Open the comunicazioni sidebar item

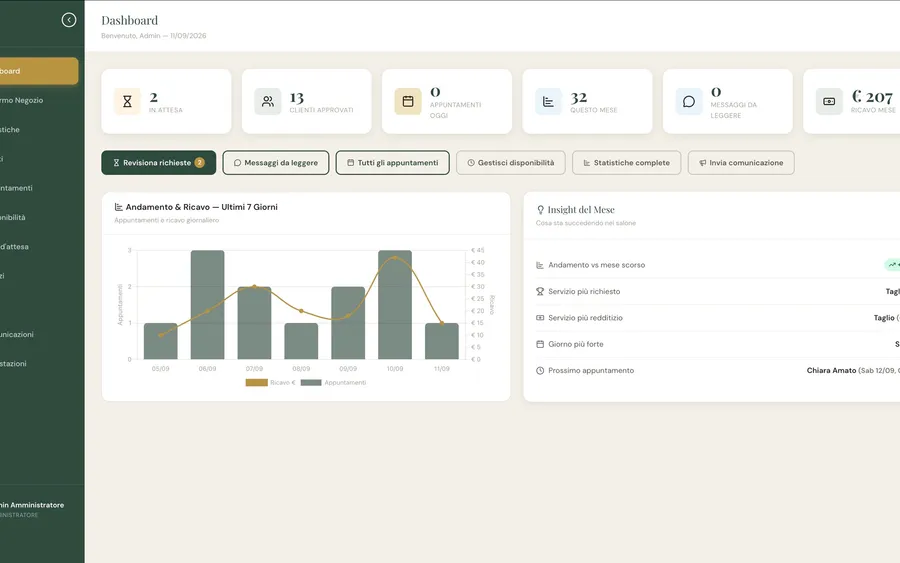click(39, 335)
